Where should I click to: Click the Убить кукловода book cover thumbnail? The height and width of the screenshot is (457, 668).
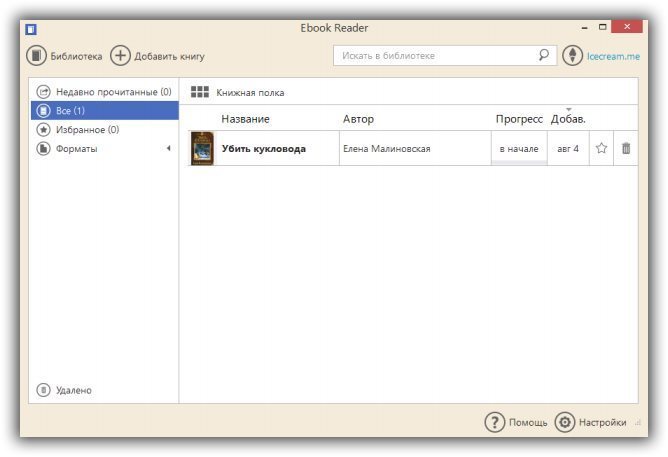(203, 148)
